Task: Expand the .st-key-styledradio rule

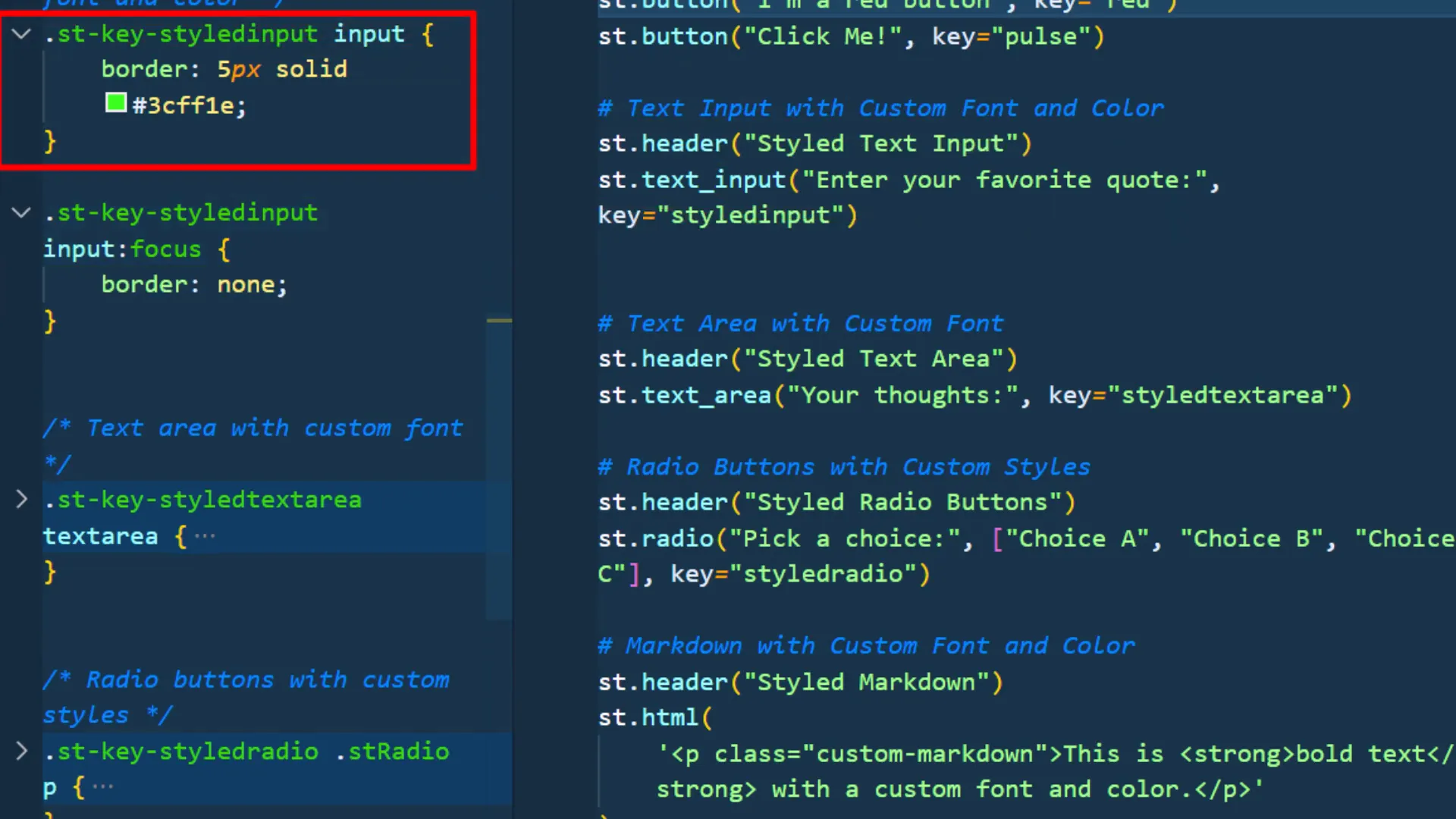Action: pyautogui.click(x=22, y=752)
